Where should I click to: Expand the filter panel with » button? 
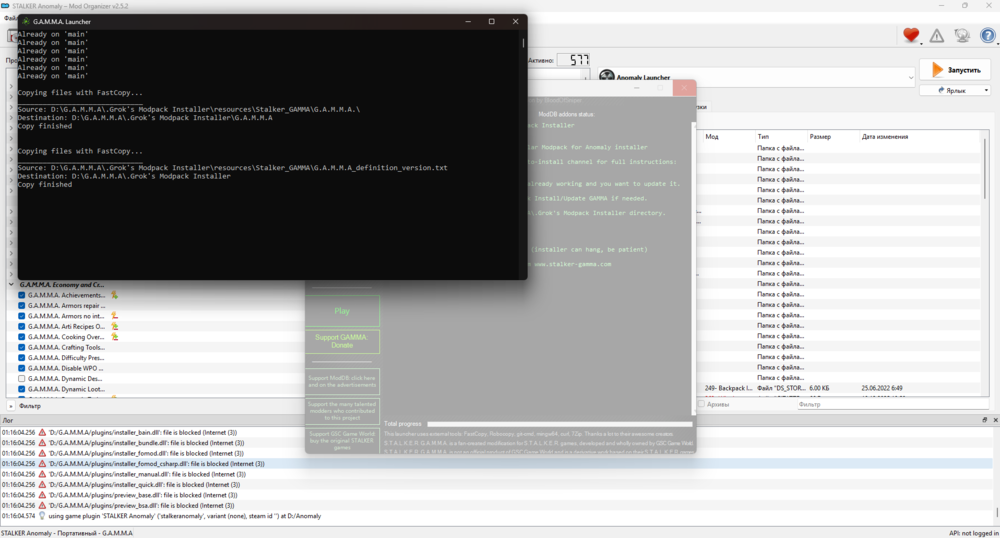(x=10, y=405)
